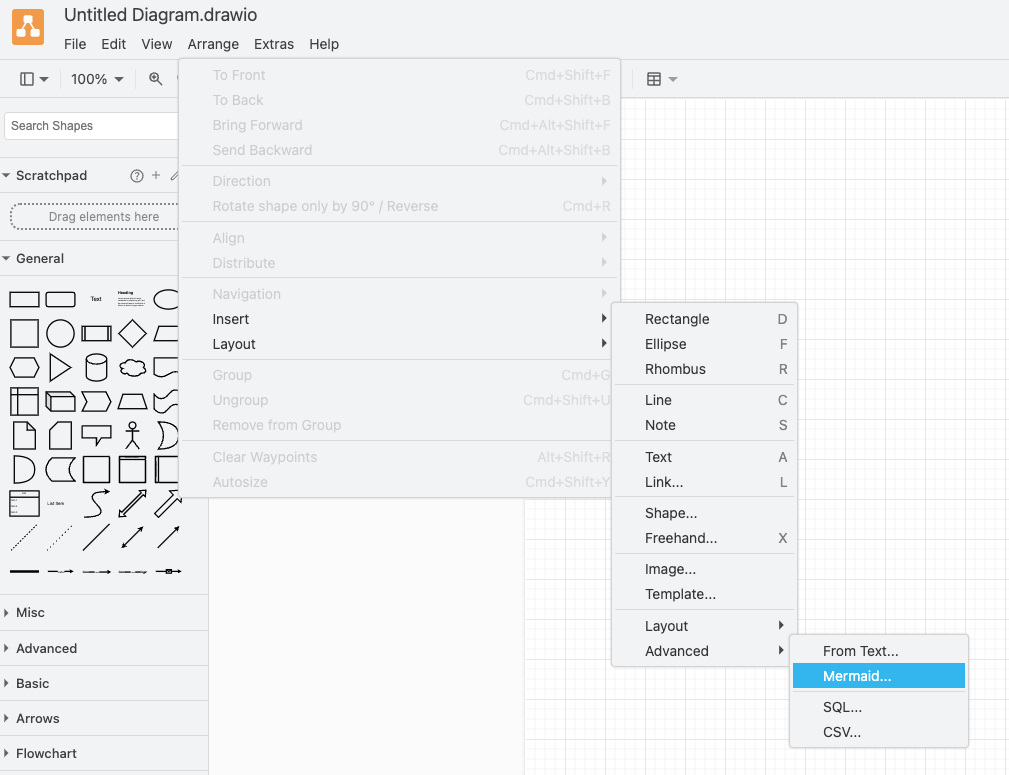Click the Zoom In magnifier icon
This screenshot has height=775, width=1009.
coord(155,79)
